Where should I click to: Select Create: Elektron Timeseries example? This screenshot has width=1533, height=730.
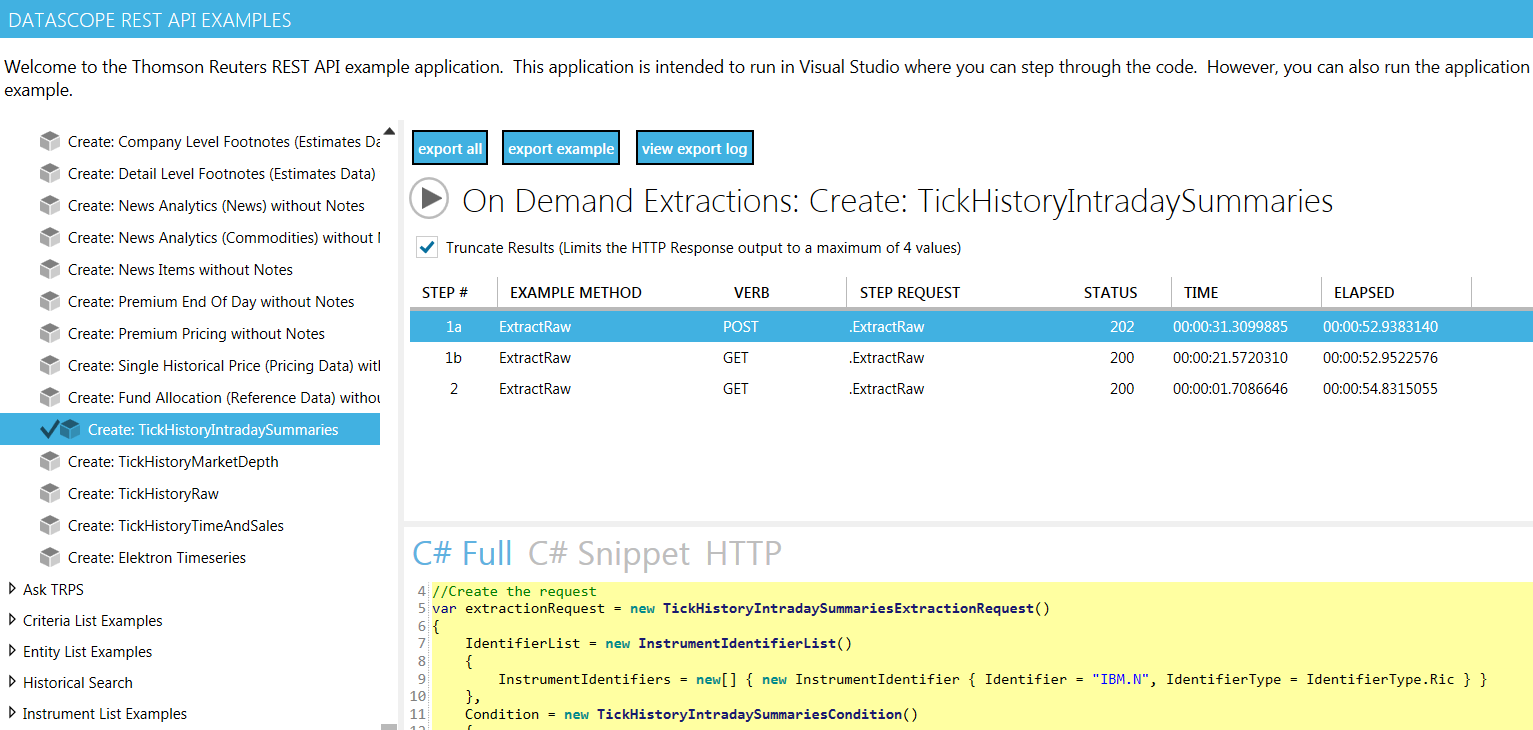pyautogui.click(x=157, y=558)
